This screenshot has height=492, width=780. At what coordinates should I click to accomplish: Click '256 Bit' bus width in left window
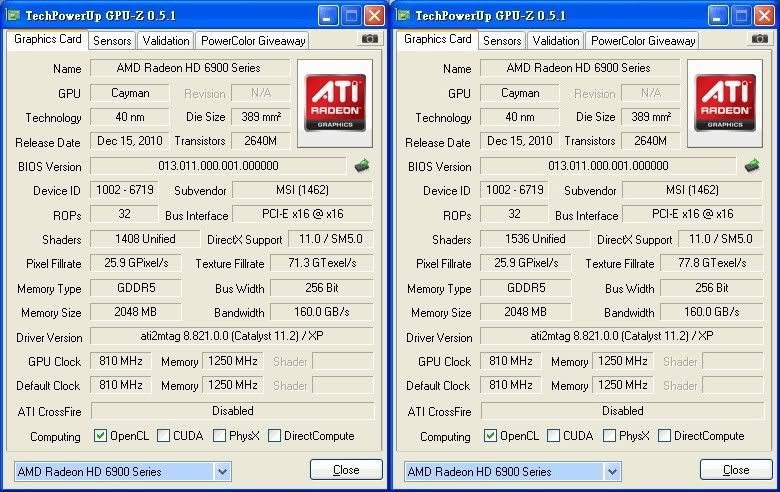[x=322, y=288]
